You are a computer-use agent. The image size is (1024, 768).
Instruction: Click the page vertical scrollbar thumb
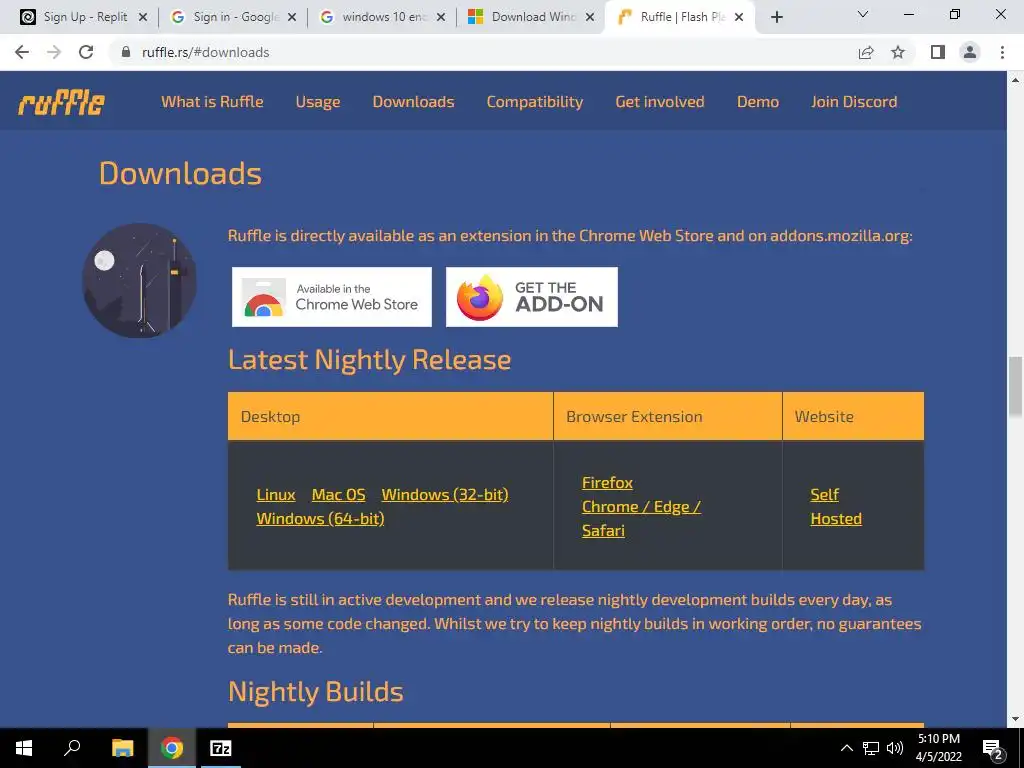1015,386
